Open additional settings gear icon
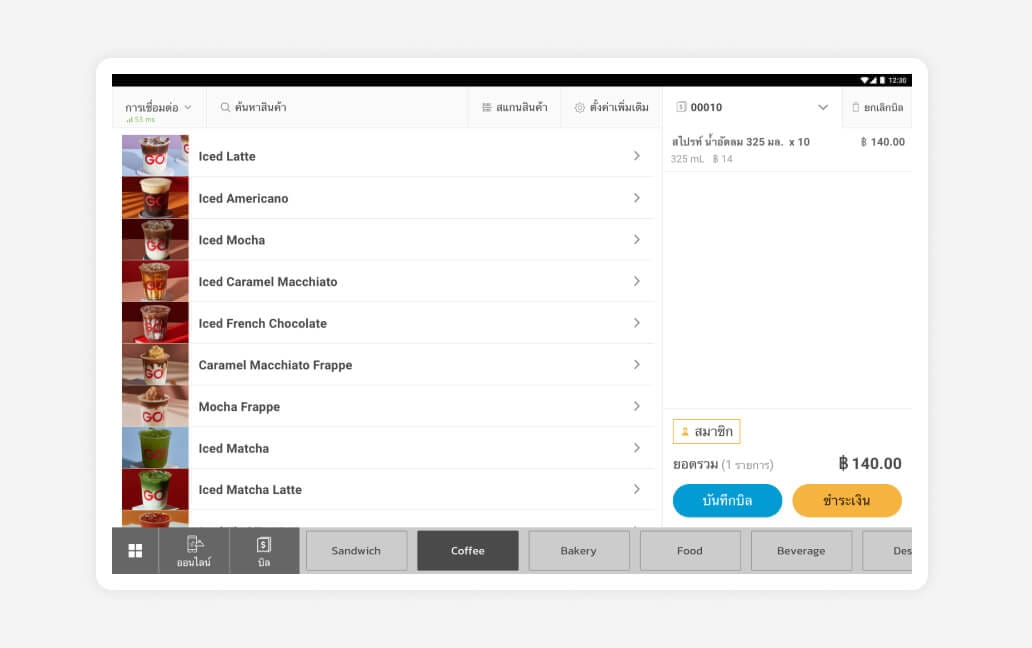1032x648 pixels. [x=579, y=107]
